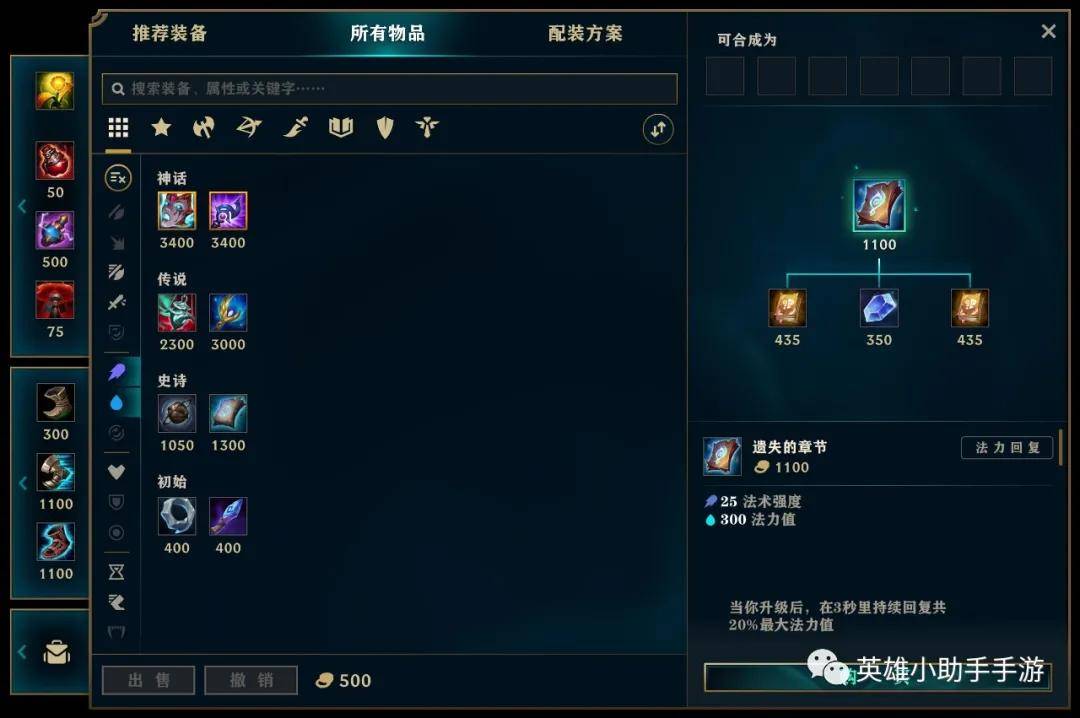Screen dimensions: 1080x718
Task: Open the 配装方案 tab
Action: click(585, 33)
